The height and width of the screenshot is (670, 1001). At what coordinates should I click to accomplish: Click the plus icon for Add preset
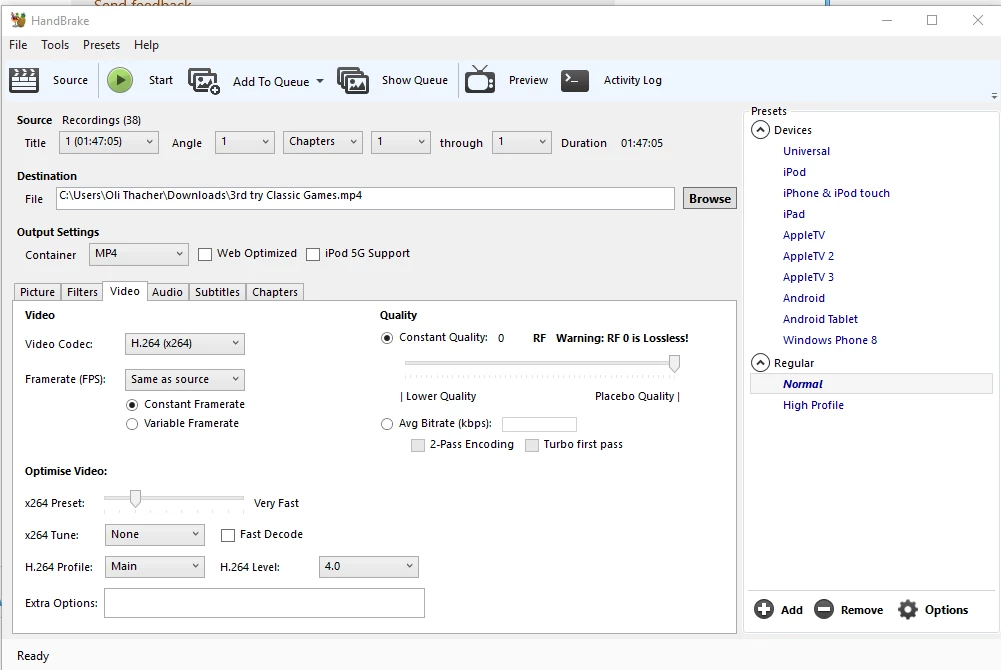click(764, 609)
